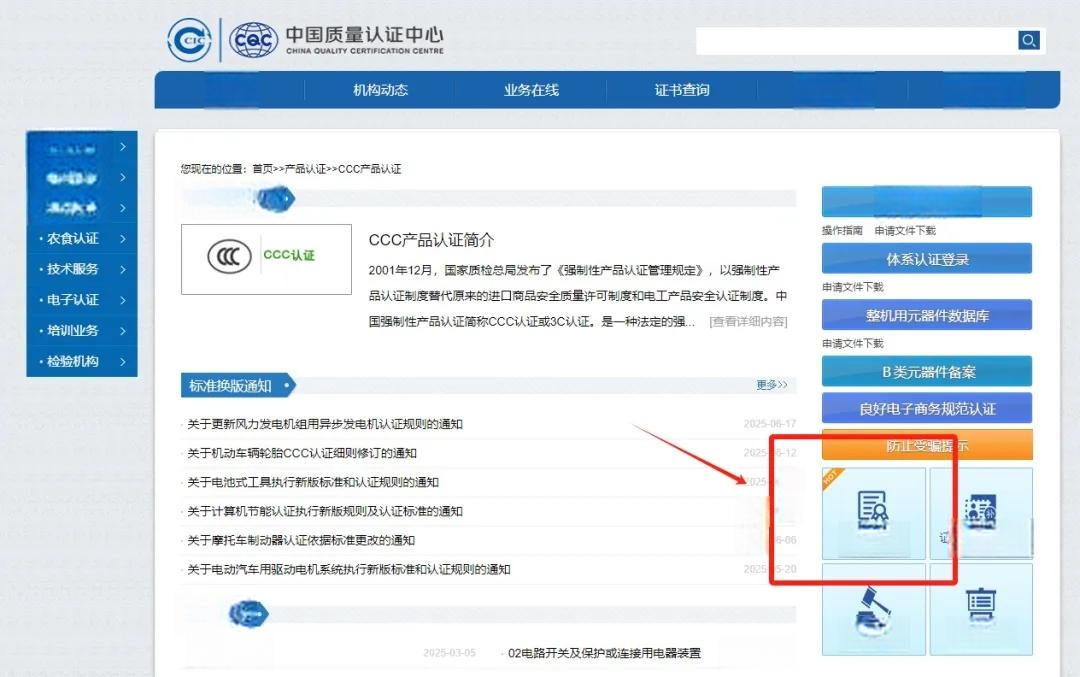The width and height of the screenshot is (1080, 677).
Task: Open the gavel icon tile
Action: coord(873,609)
